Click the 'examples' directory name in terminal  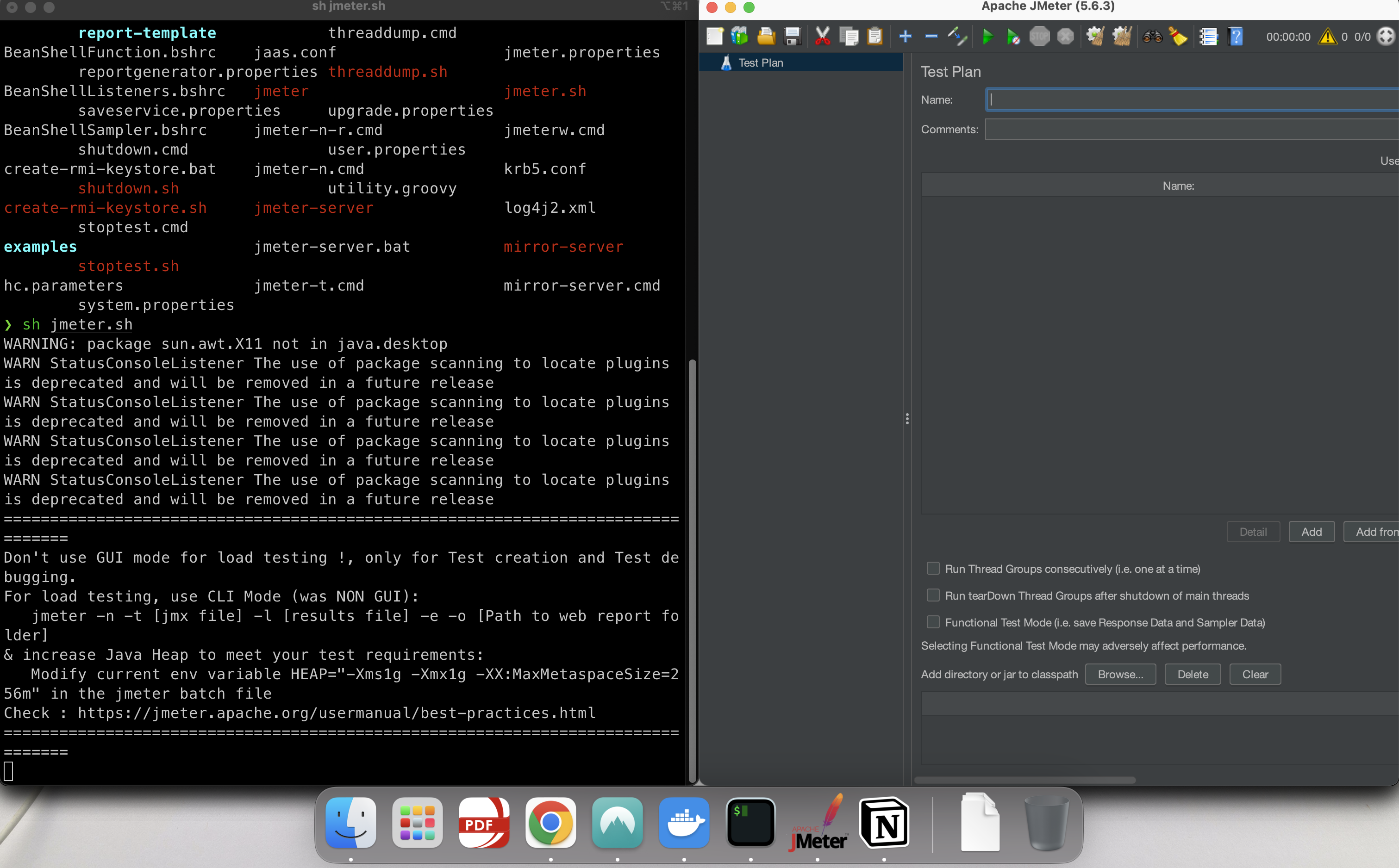[x=40, y=246]
